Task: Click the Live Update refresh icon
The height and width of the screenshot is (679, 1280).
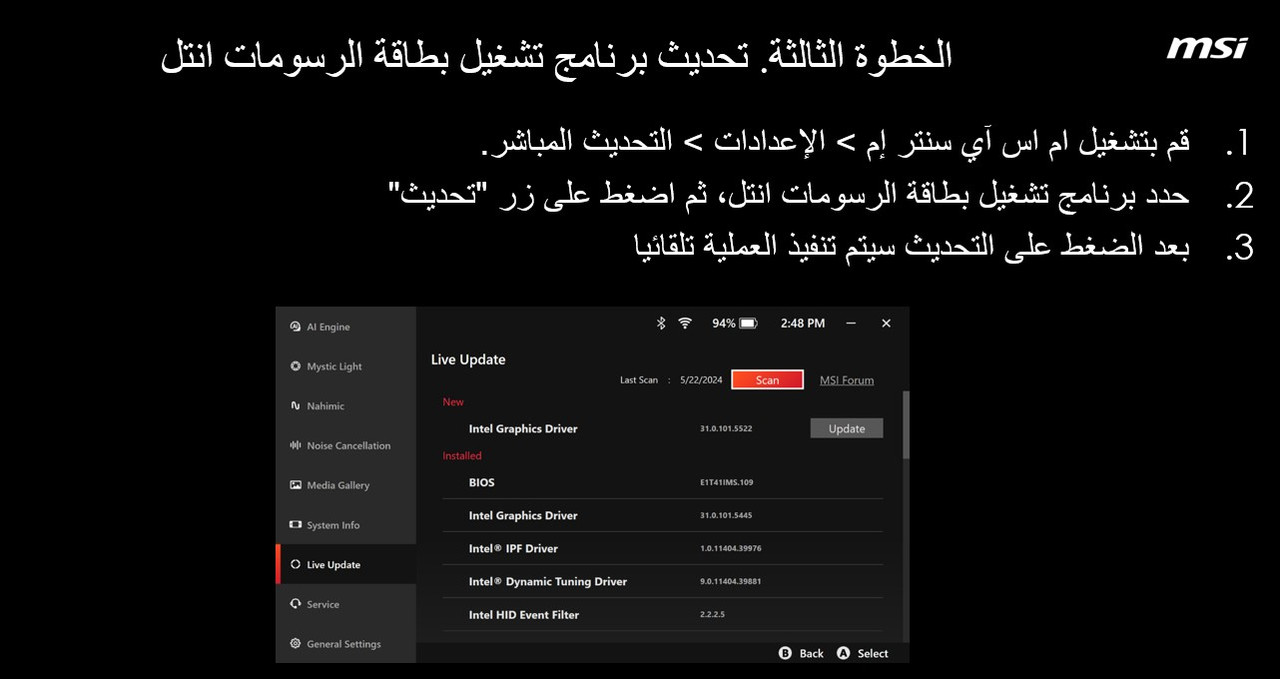Action: click(295, 565)
